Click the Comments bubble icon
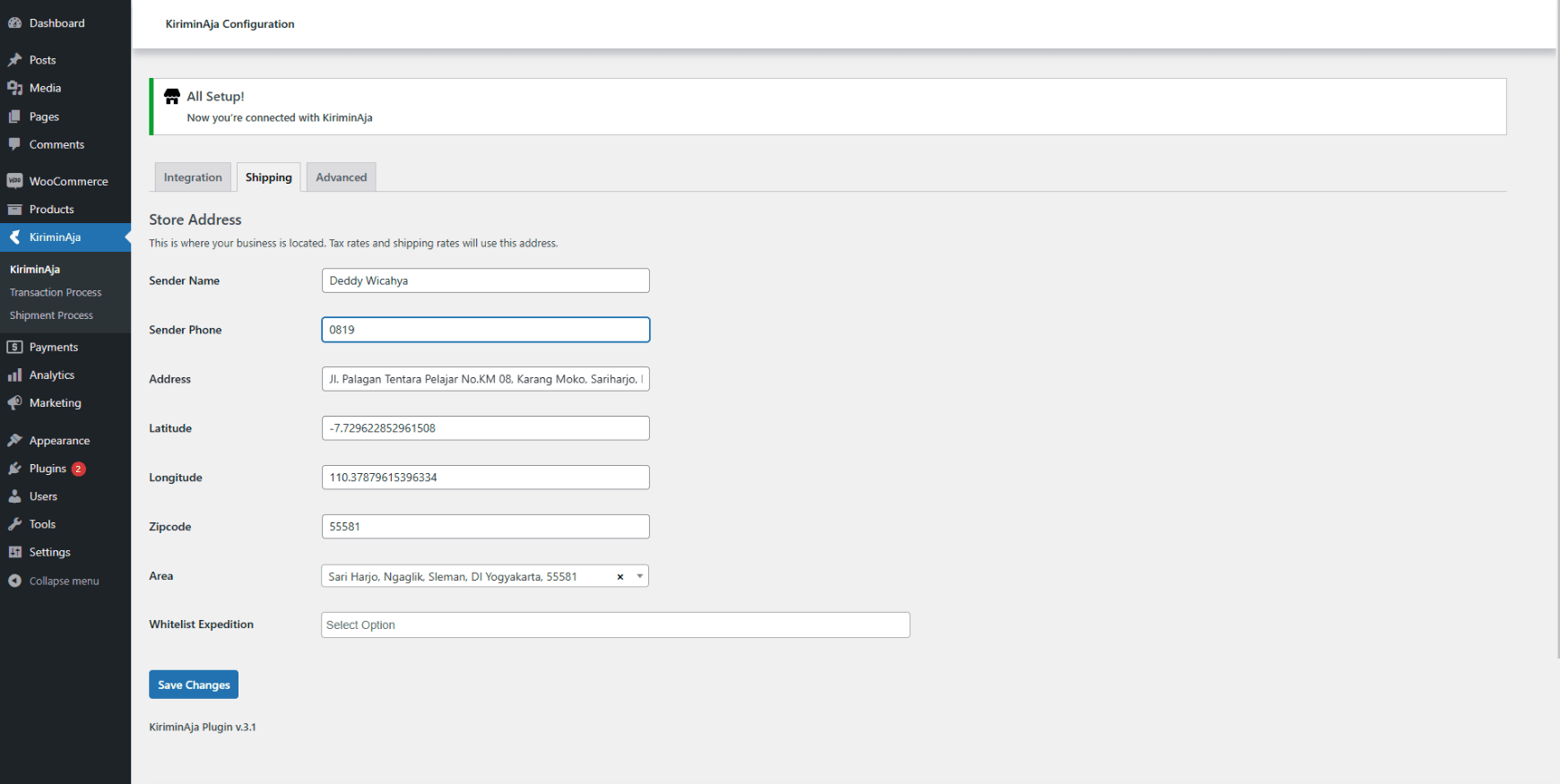This screenshot has height=784, width=1560. click(14, 144)
